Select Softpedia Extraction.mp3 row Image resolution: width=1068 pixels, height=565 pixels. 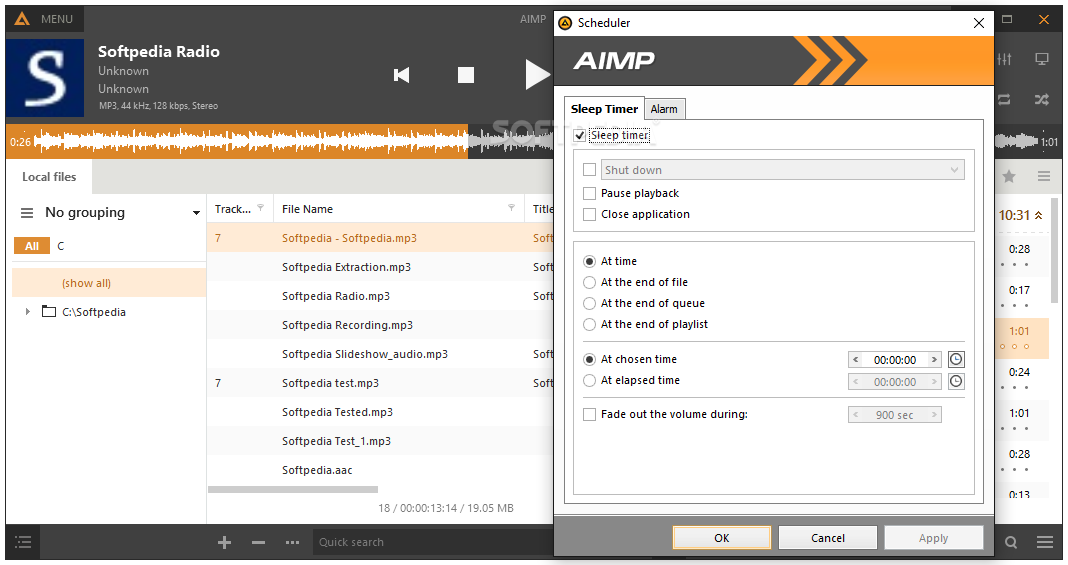pos(380,267)
